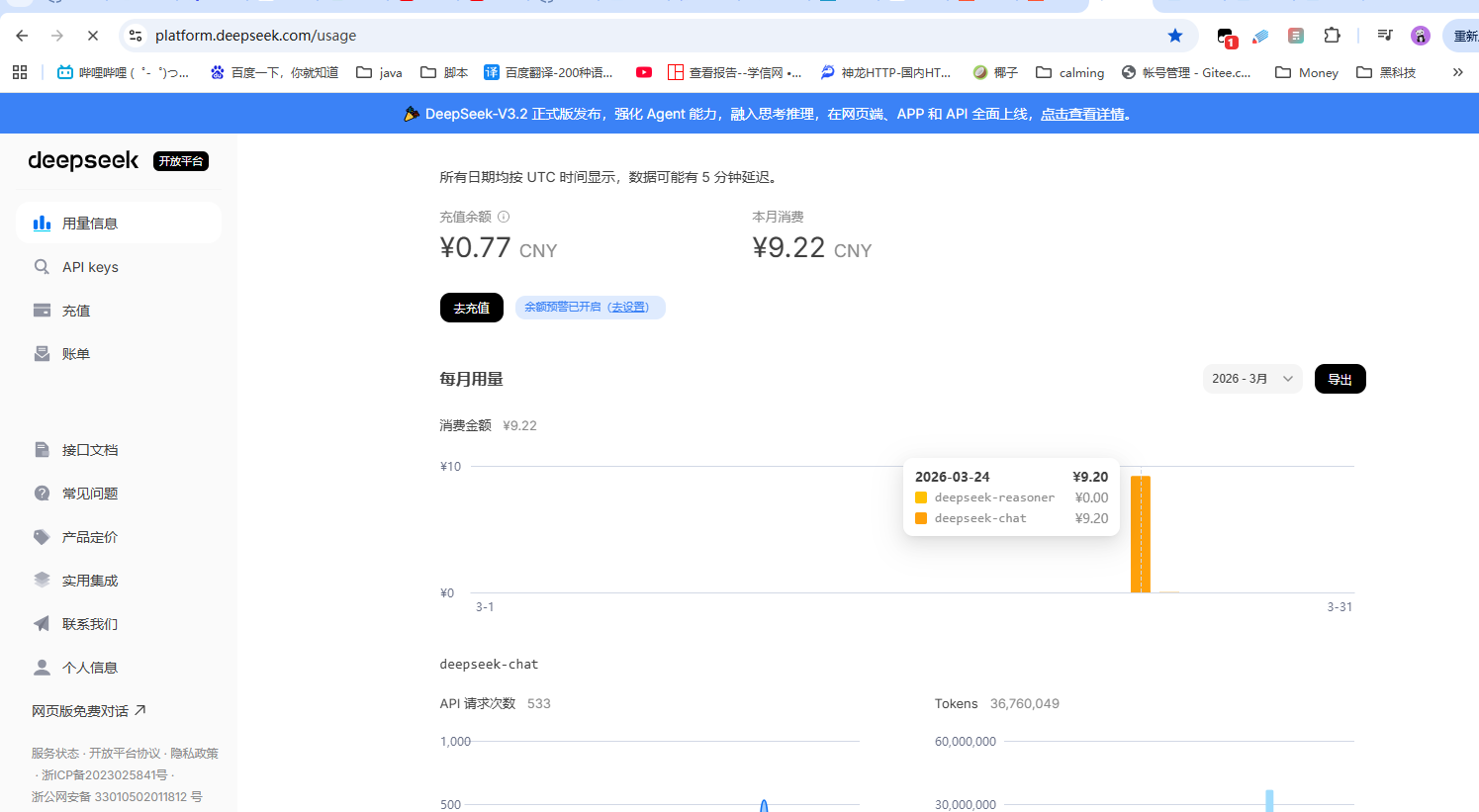Click the magnifier icon beside API keys
Viewport: 1479px width, 812px height.
click(42, 267)
